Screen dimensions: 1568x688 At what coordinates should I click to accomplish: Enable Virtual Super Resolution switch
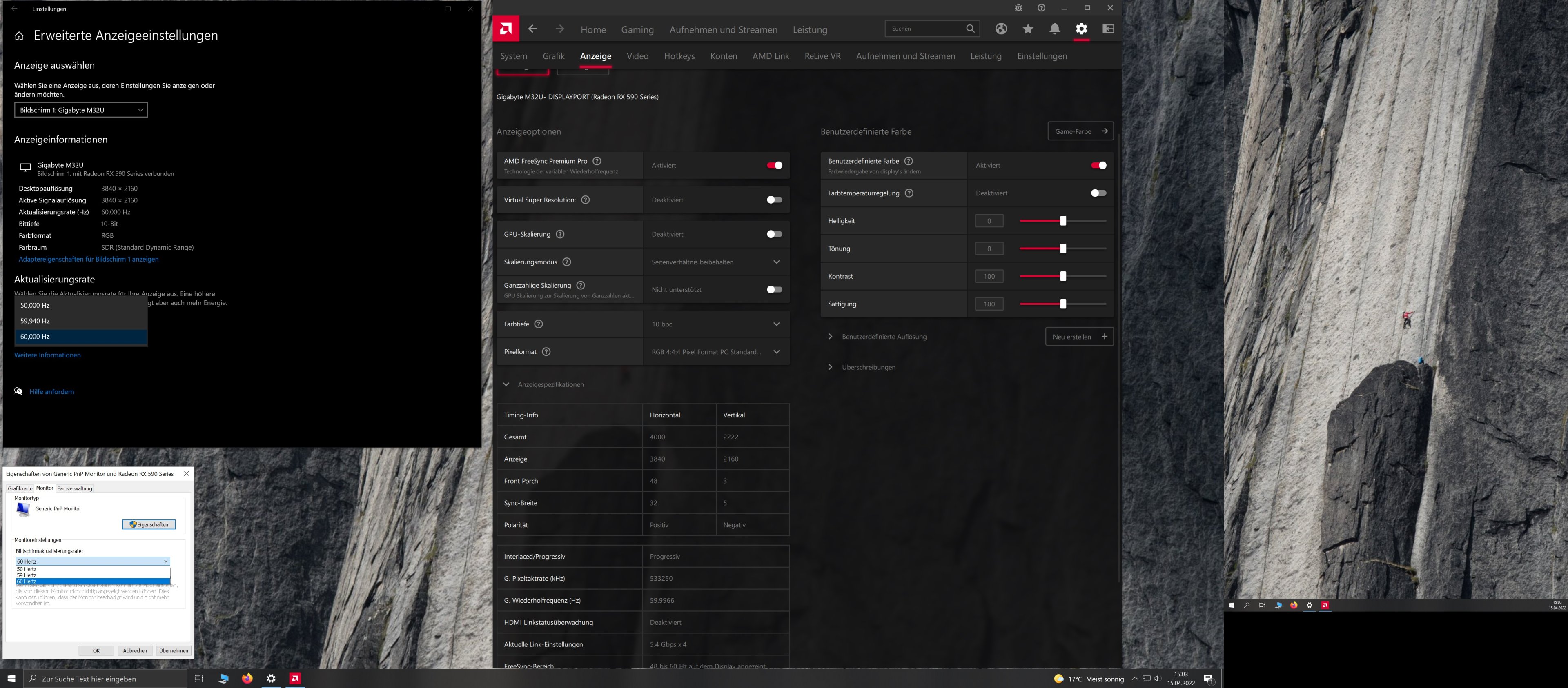point(774,200)
